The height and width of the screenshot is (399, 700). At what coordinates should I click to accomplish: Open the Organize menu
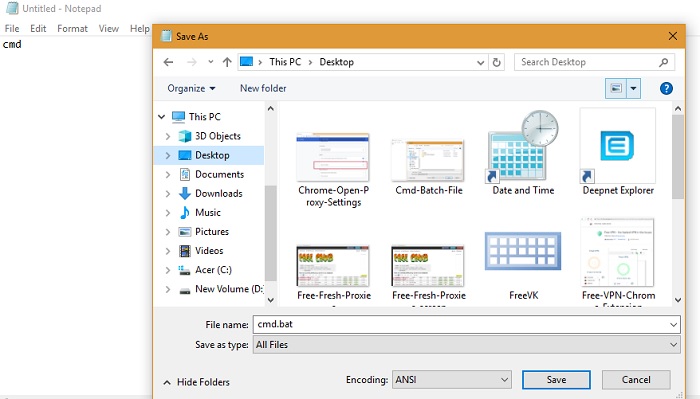[x=191, y=88]
